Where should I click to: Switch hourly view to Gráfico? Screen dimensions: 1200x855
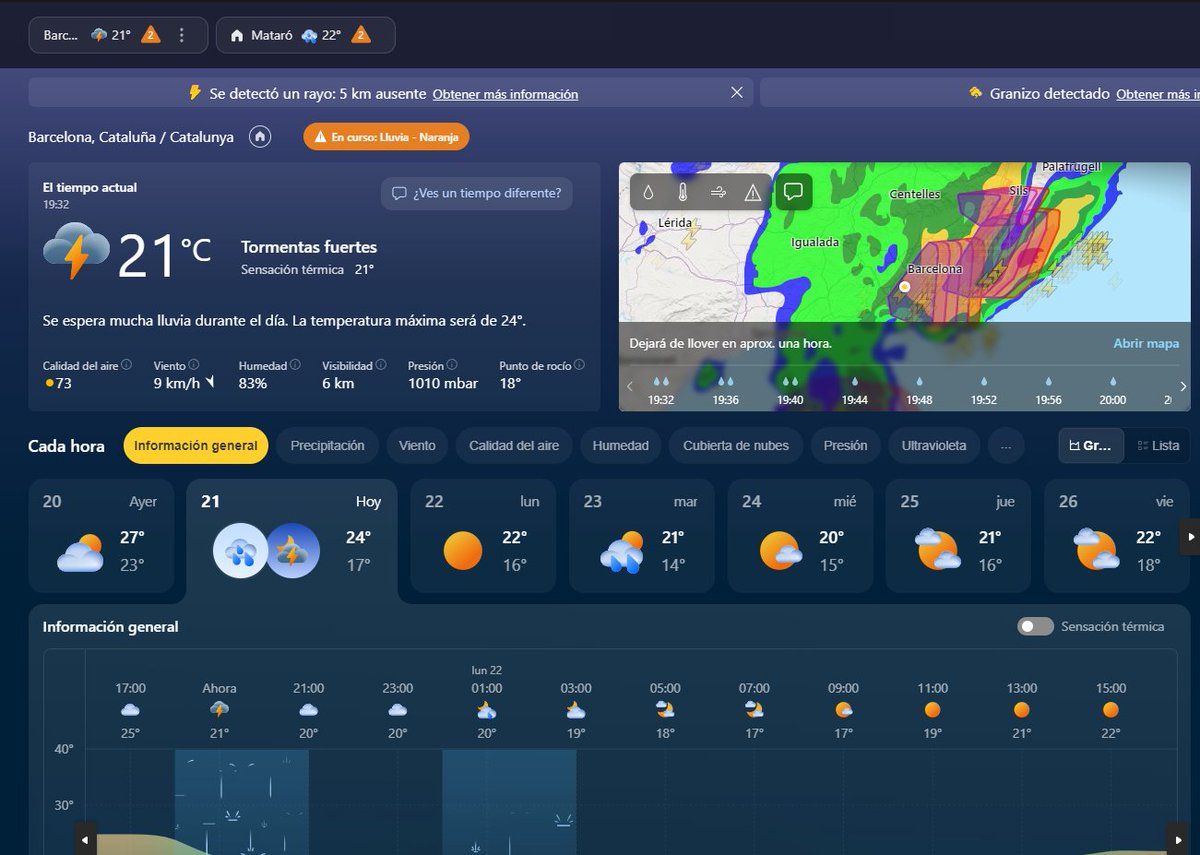[1091, 446]
